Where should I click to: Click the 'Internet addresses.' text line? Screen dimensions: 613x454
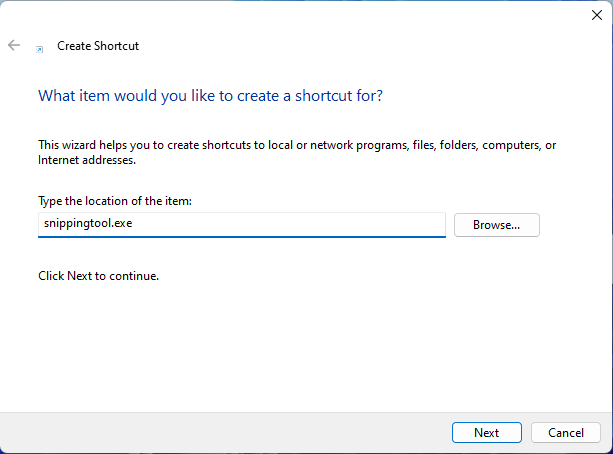86,159
